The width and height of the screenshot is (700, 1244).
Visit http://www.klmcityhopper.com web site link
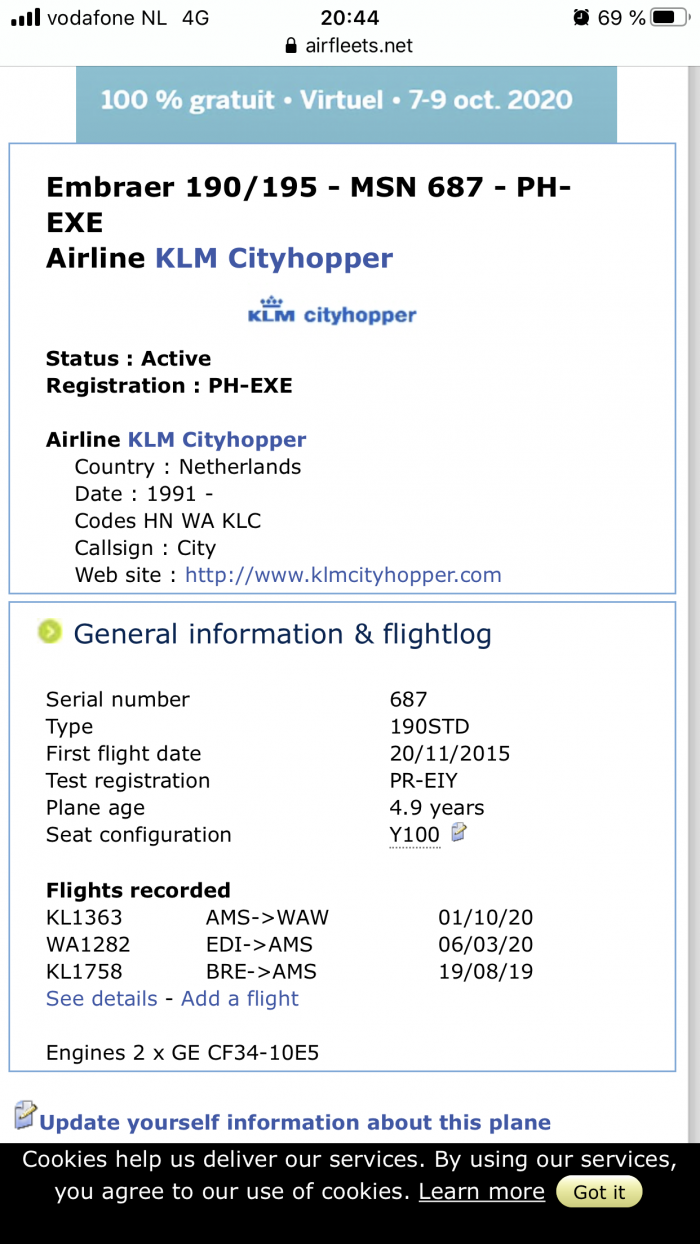(343, 575)
